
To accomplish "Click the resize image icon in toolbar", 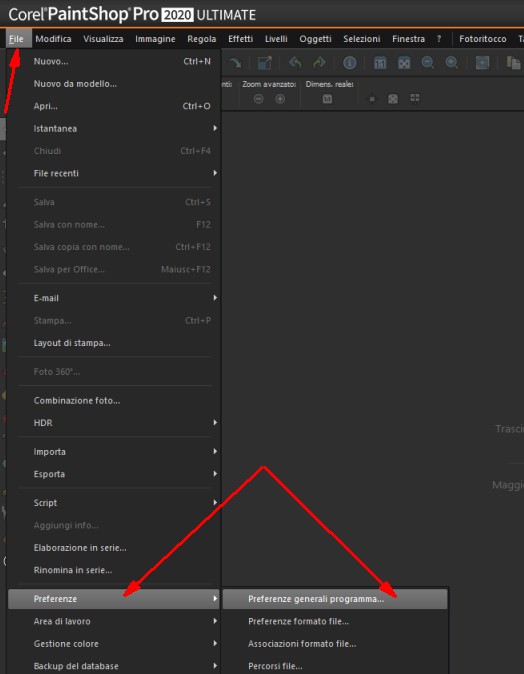I will click(264, 63).
